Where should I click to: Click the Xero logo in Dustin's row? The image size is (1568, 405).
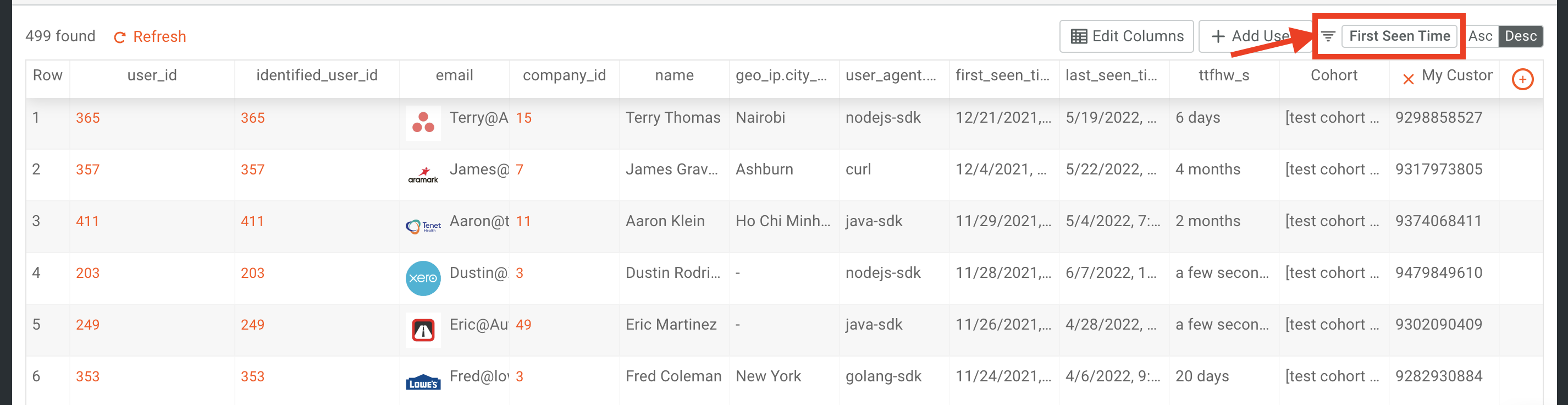tap(423, 278)
